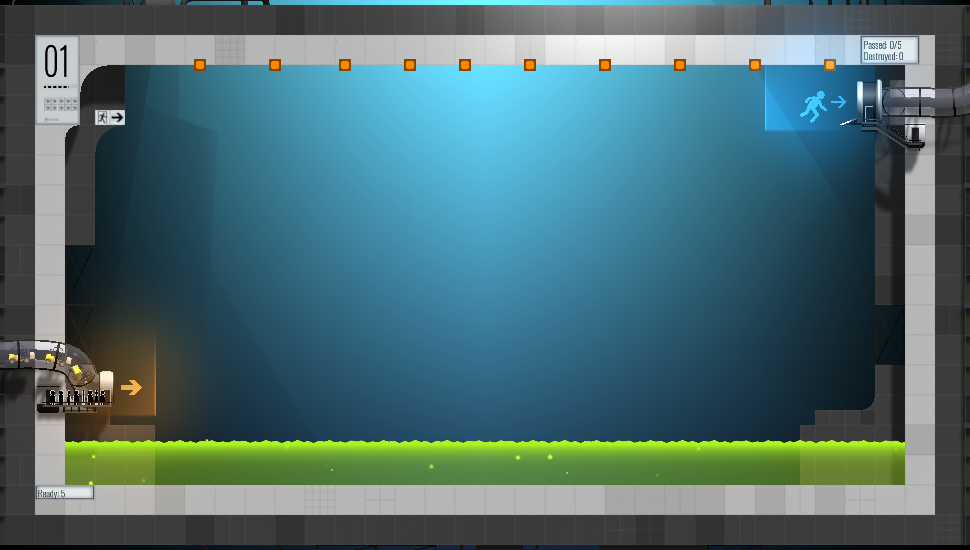Click the third orange ceiling square from left
This screenshot has height=550, width=970.
[345, 65]
